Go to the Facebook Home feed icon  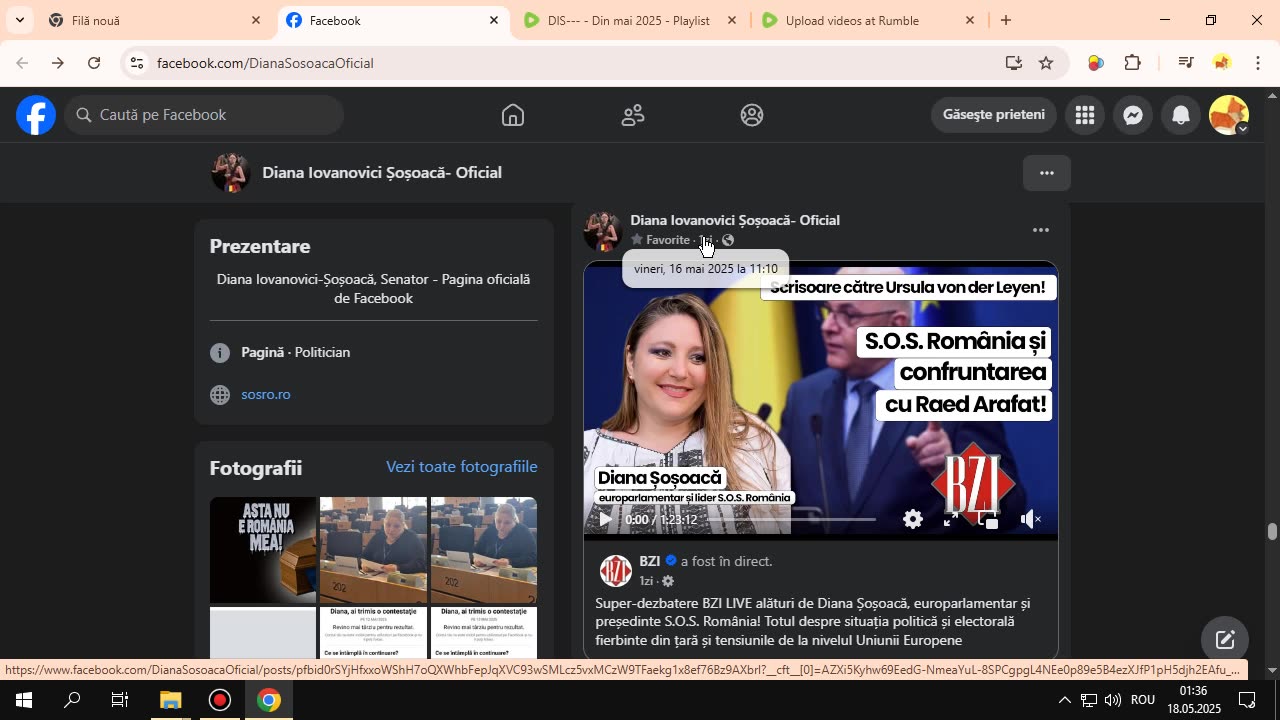[x=513, y=115]
